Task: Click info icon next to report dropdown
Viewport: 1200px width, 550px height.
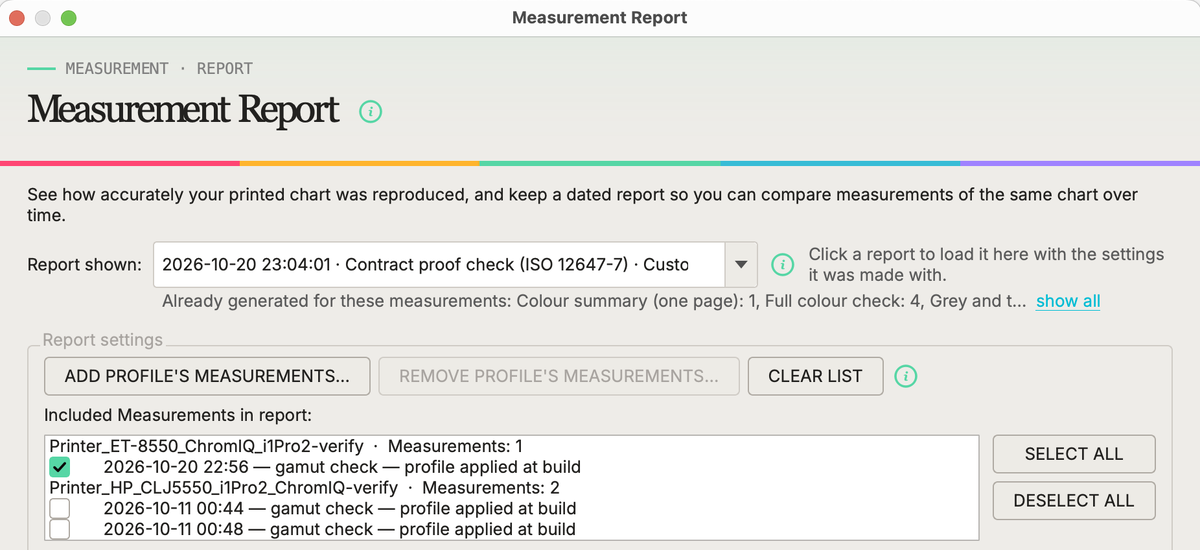Action: point(785,264)
